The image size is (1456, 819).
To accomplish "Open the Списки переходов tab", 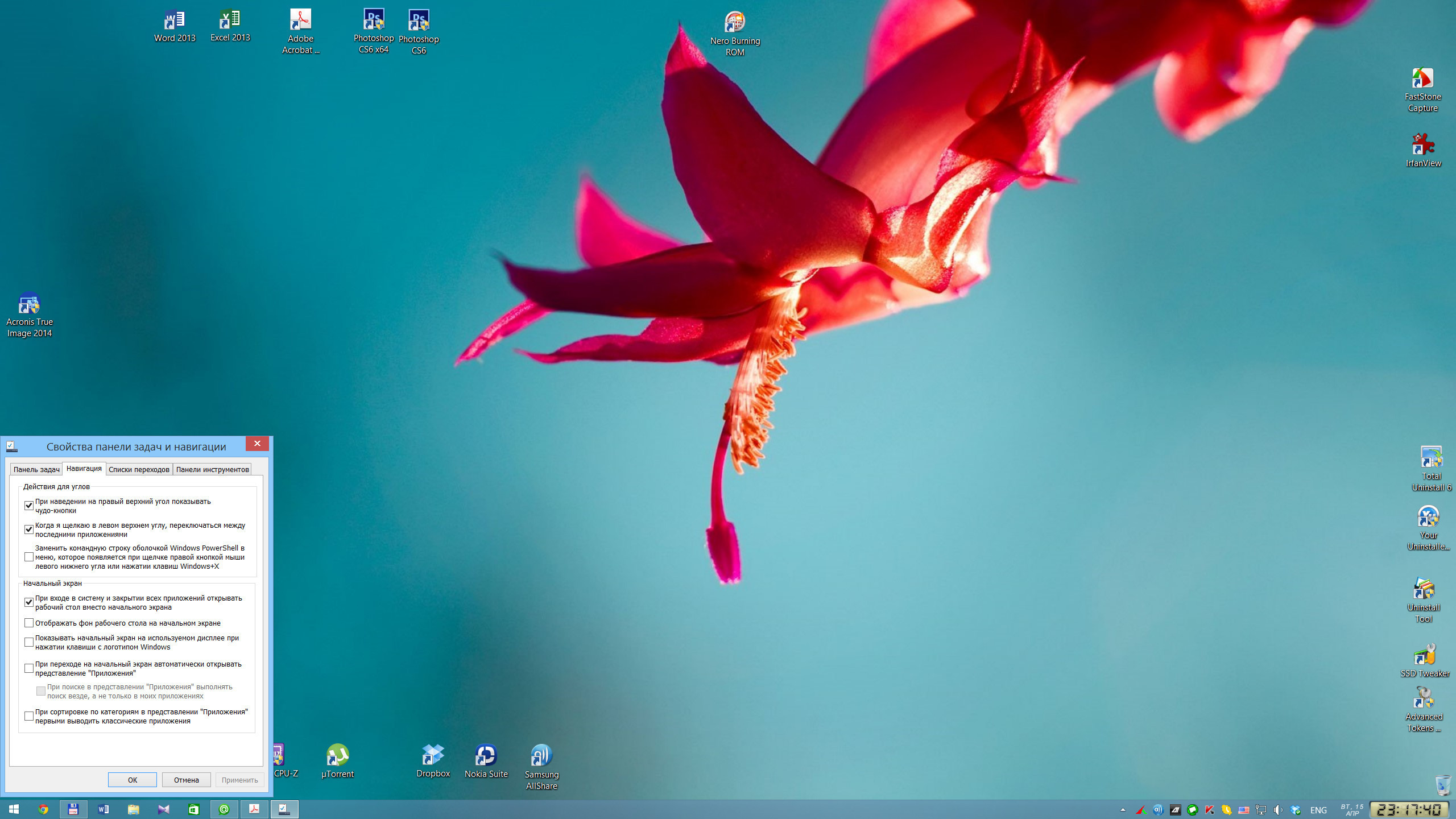I will [x=139, y=469].
